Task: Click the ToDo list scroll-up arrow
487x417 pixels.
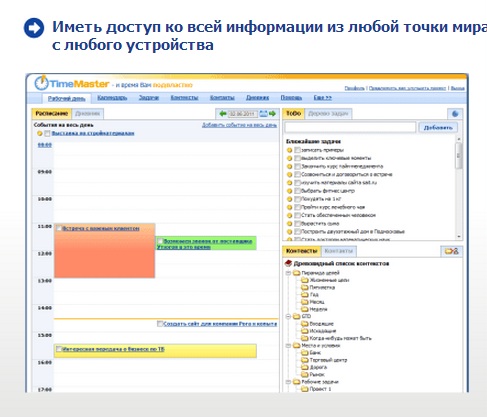Action: (459, 139)
